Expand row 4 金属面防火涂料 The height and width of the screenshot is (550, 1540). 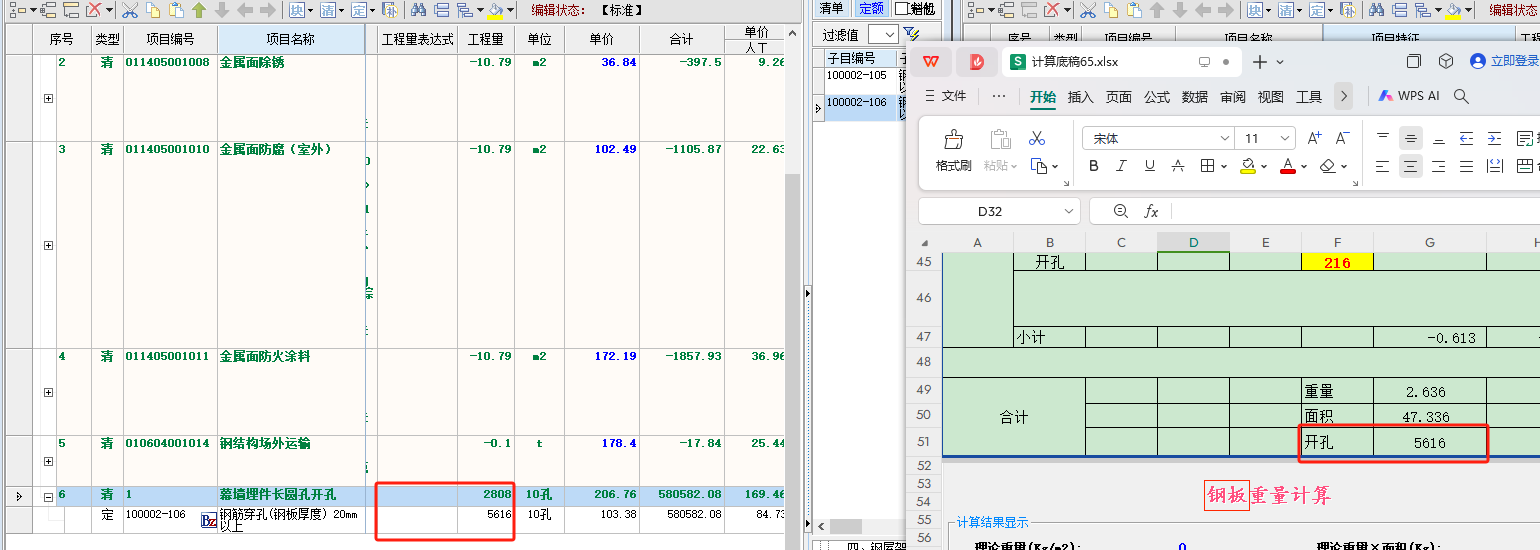pyautogui.click(x=48, y=392)
